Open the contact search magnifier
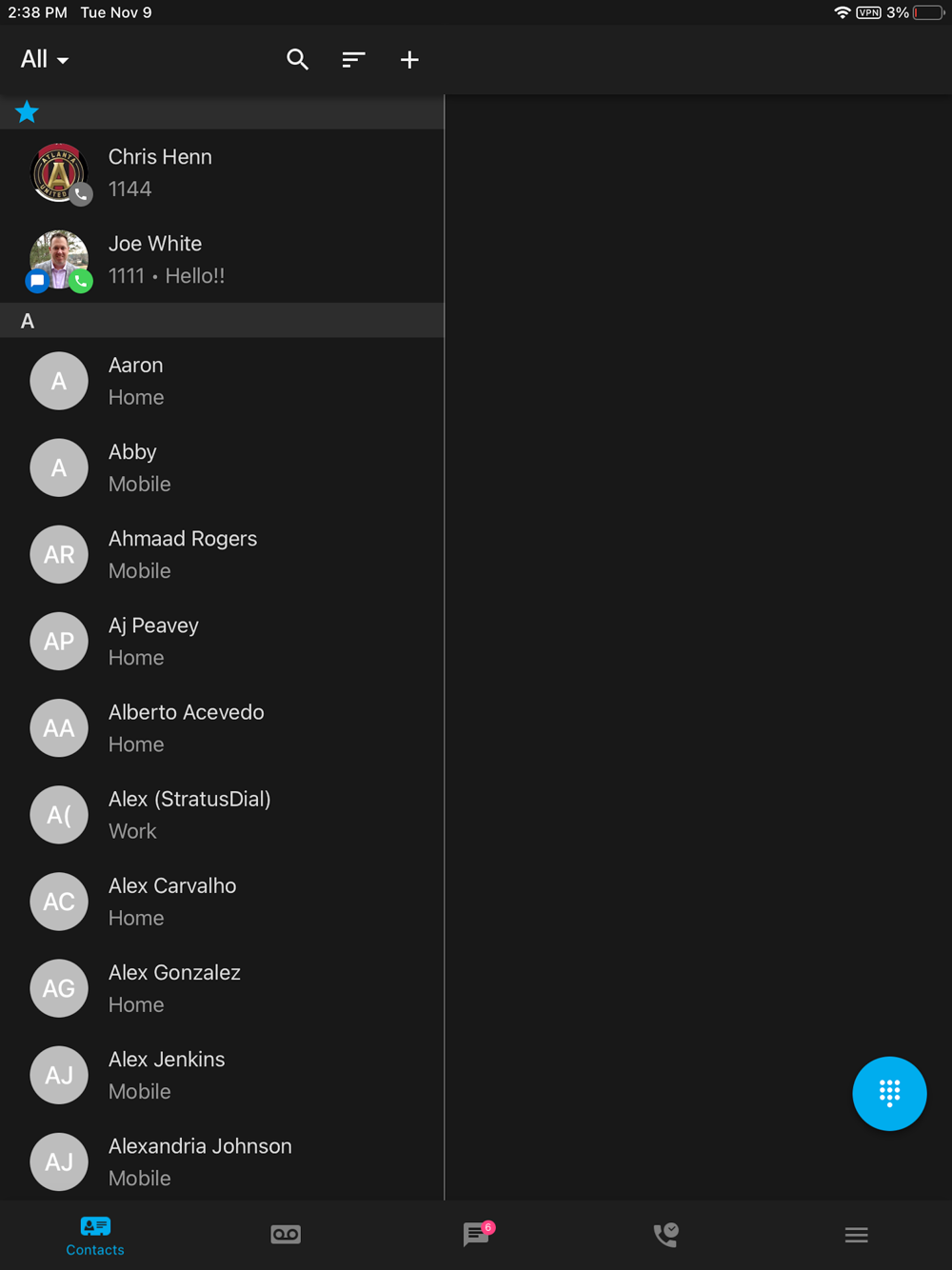952x1270 pixels. [297, 60]
